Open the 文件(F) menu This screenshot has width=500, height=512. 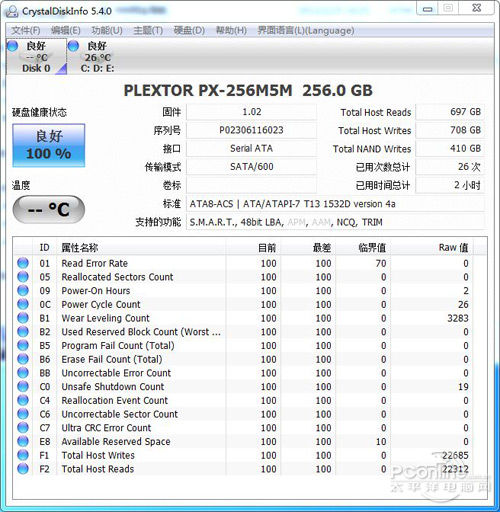[x=26, y=31]
